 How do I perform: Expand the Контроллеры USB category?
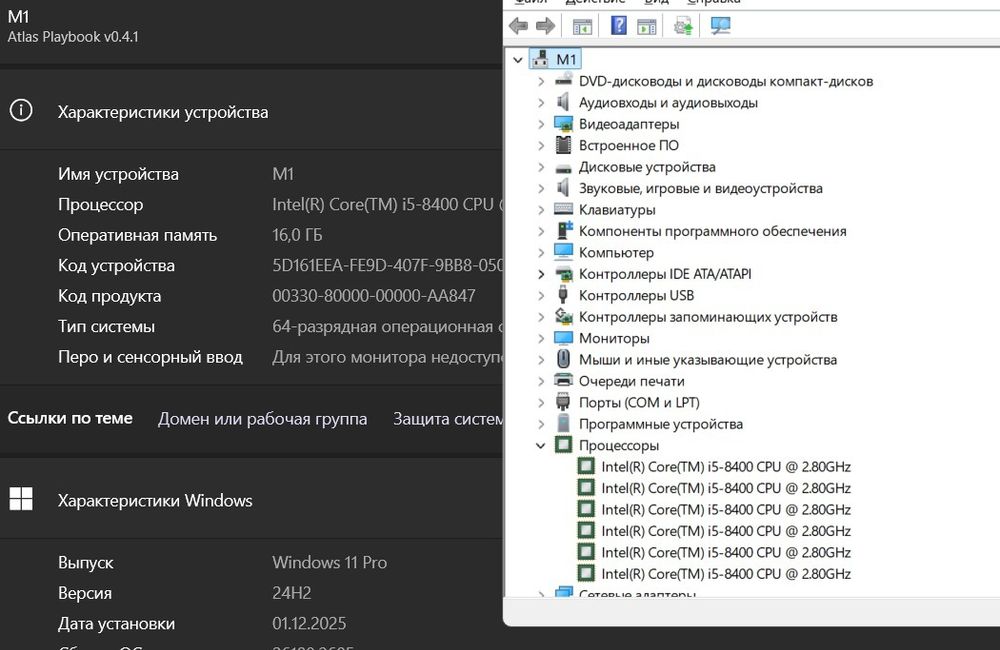(x=541, y=295)
